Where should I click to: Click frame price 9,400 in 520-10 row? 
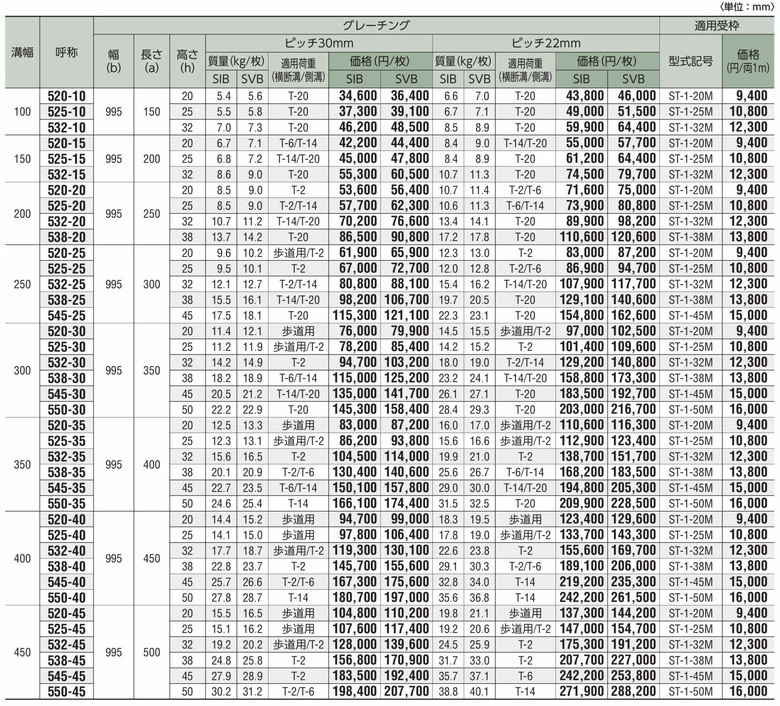click(752, 96)
